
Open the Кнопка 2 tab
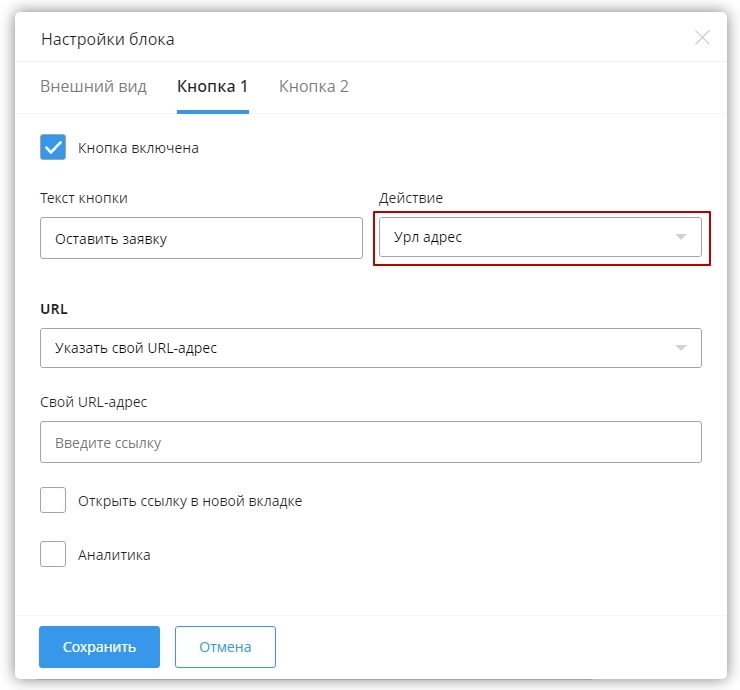(x=313, y=86)
